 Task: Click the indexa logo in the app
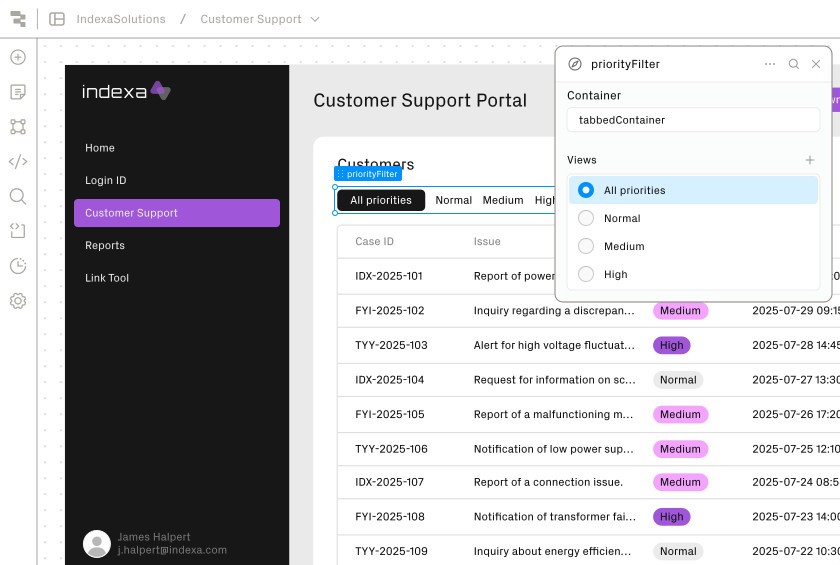tap(126, 91)
